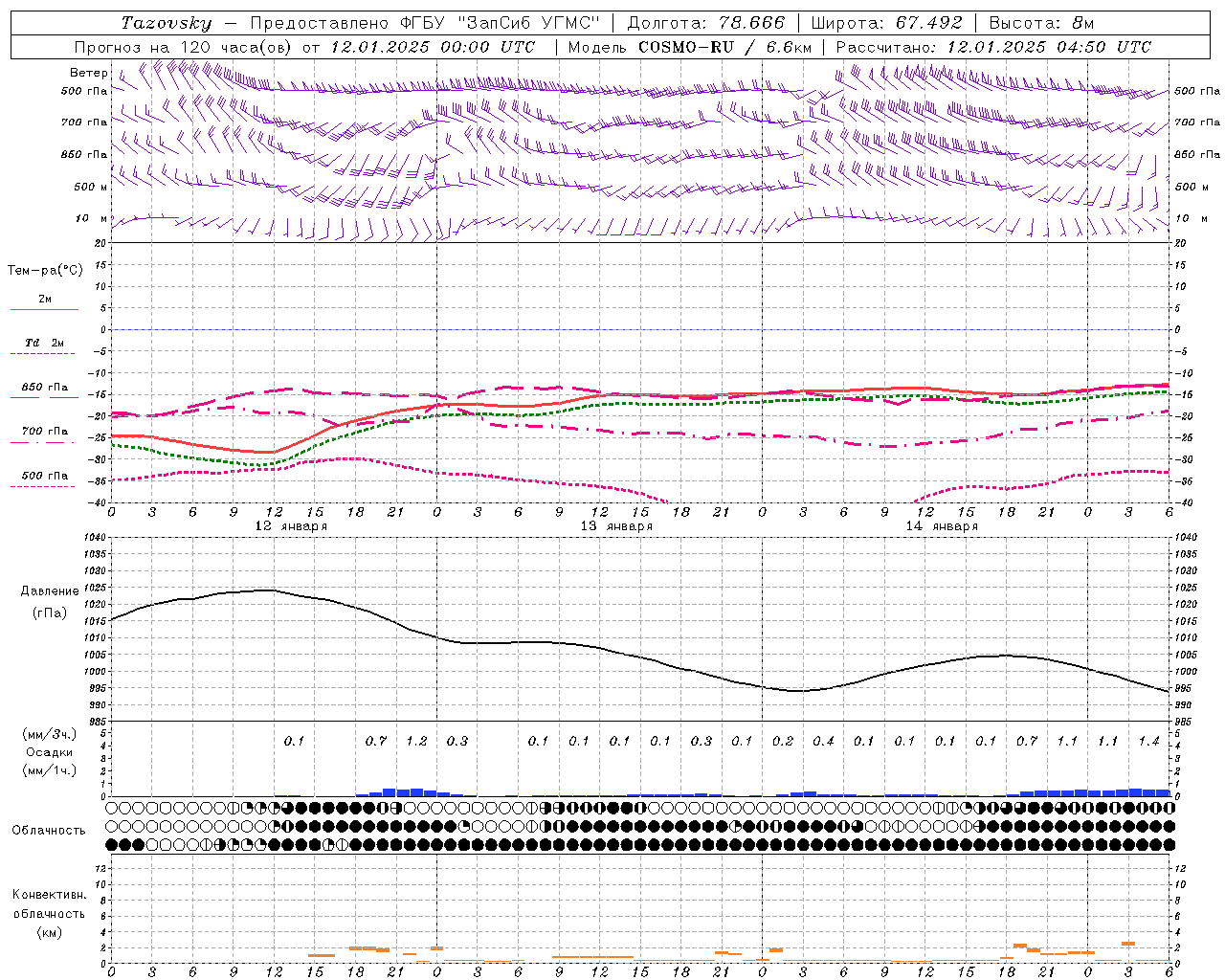Image resolution: width=1225 pixels, height=980 pixels.
Task: Click the precipitation value '1.2'
Action: [x=417, y=742]
